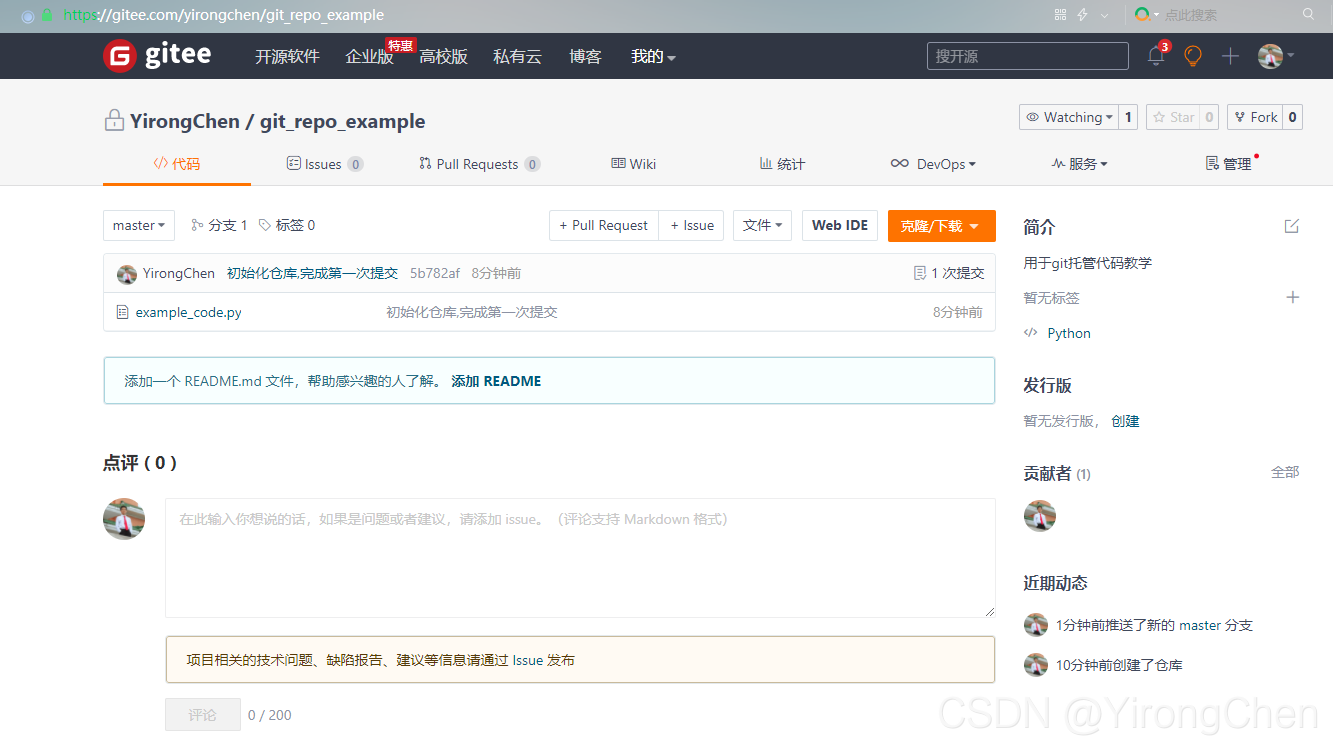Click the site security shield icon
This screenshot has height=745, width=1333.
47,15
